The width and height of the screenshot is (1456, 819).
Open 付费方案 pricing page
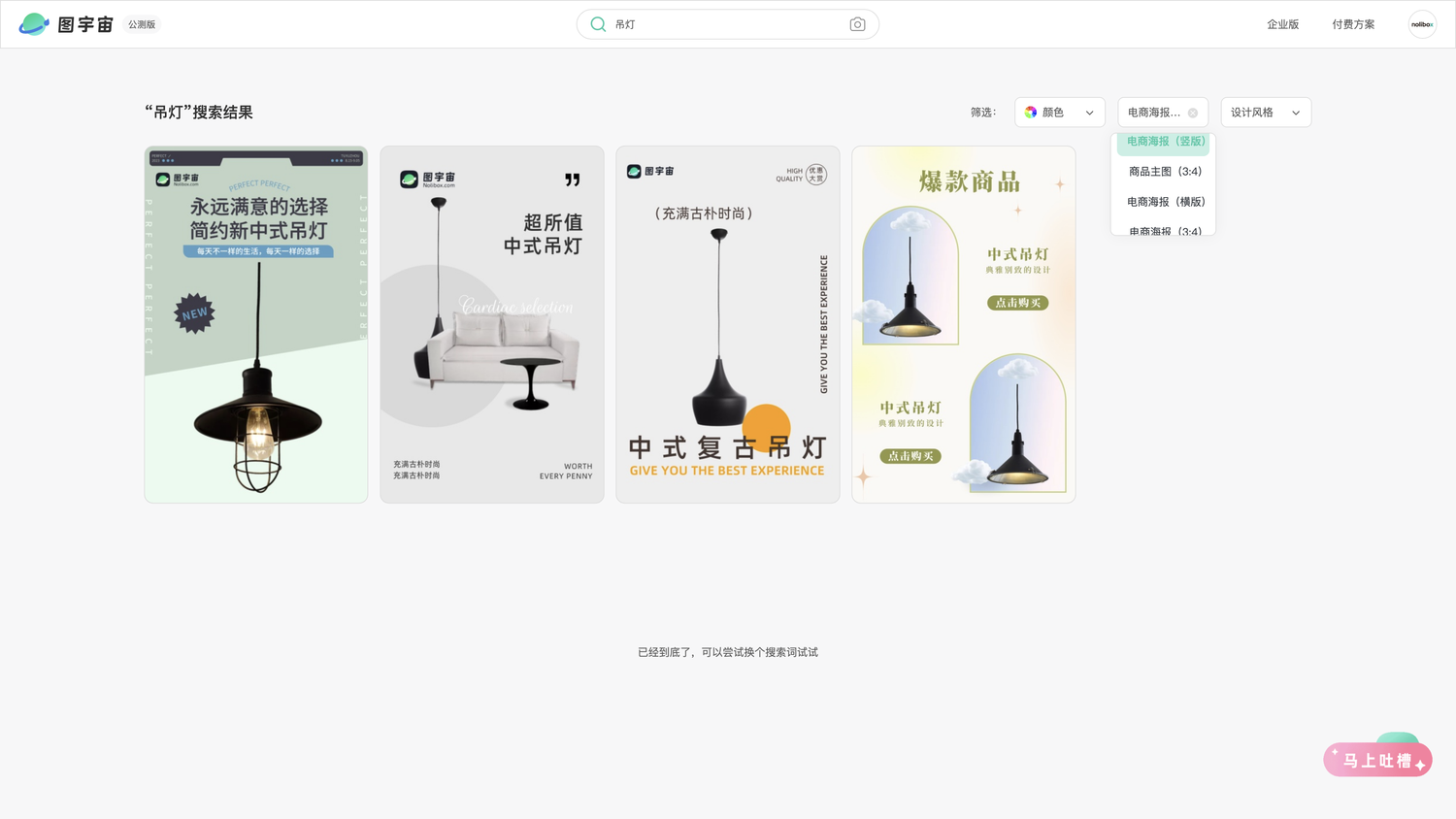point(1353,24)
